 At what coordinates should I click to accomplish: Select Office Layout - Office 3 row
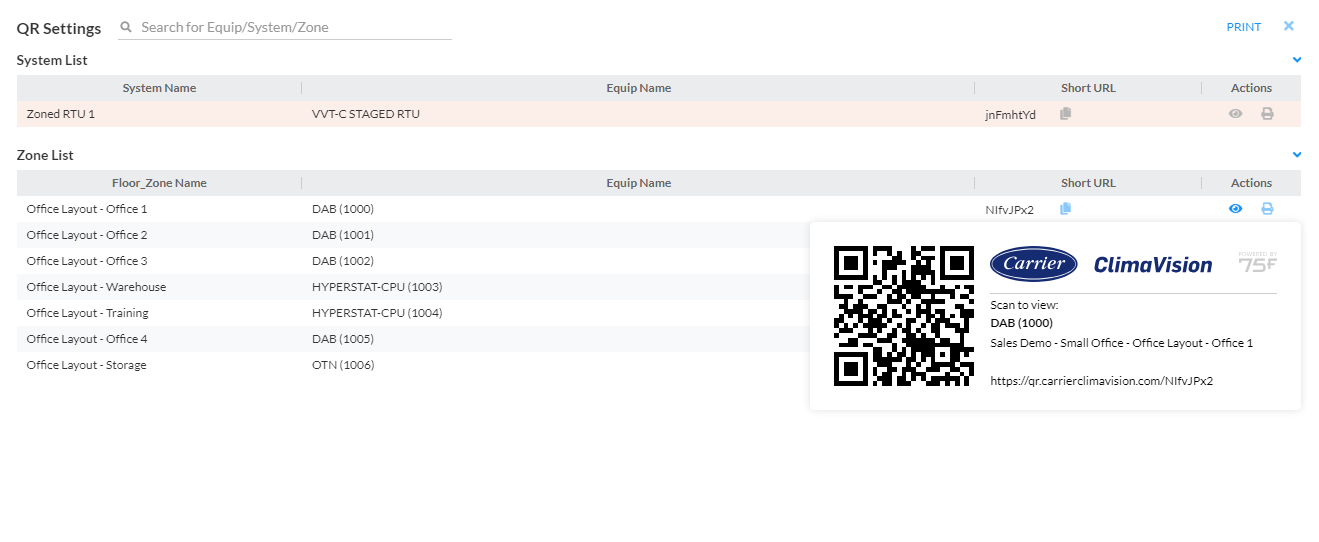[x=413, y=261]
